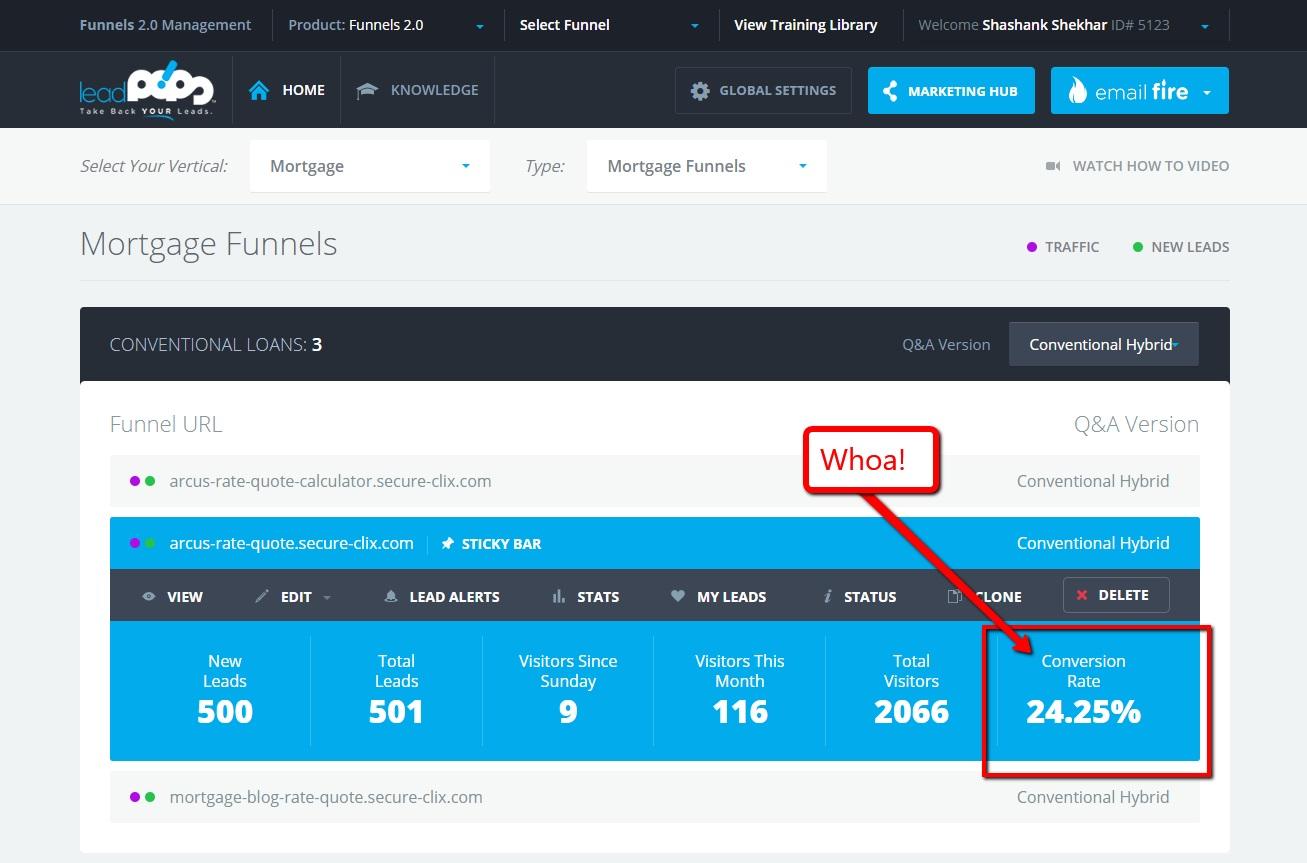Click the My Leads heart icon
This screenshot has height=863, width=1307.
(x=678, y=596)
